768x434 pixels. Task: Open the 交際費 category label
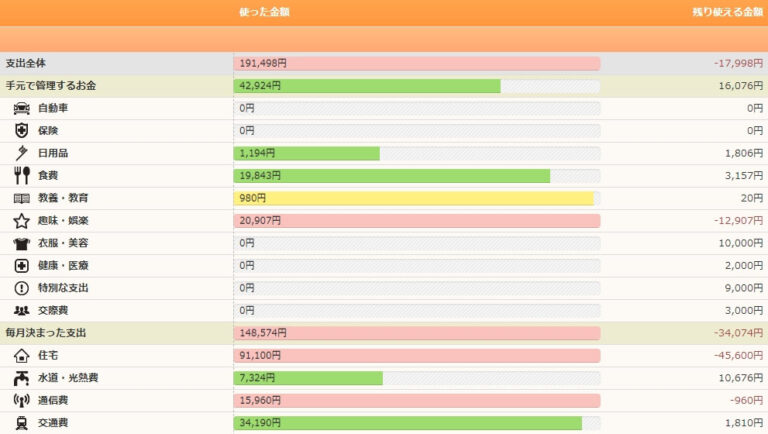tap(53, 311)
